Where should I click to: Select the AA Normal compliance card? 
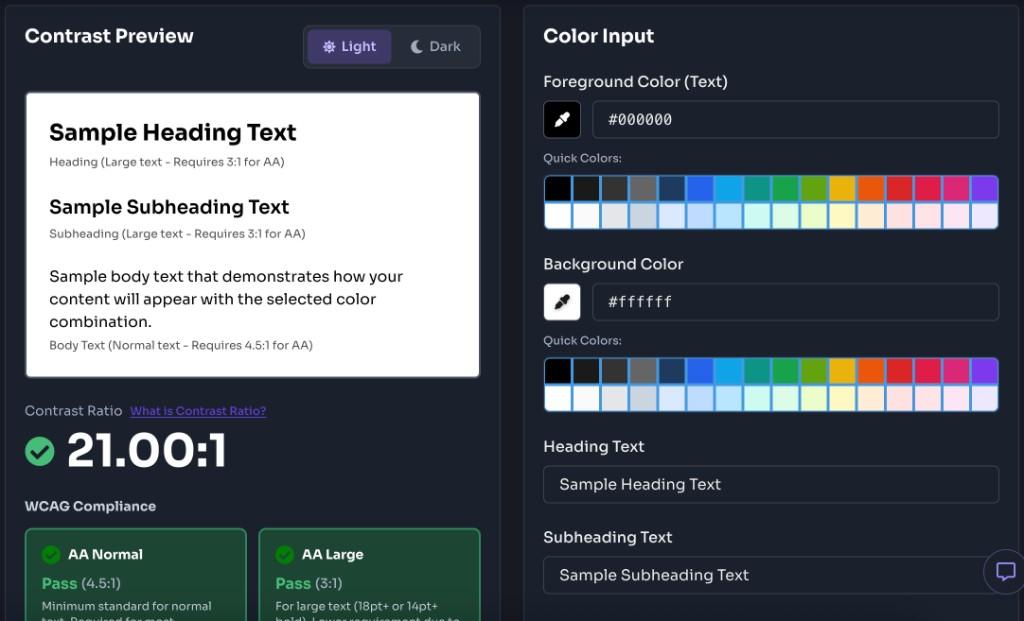136,575
